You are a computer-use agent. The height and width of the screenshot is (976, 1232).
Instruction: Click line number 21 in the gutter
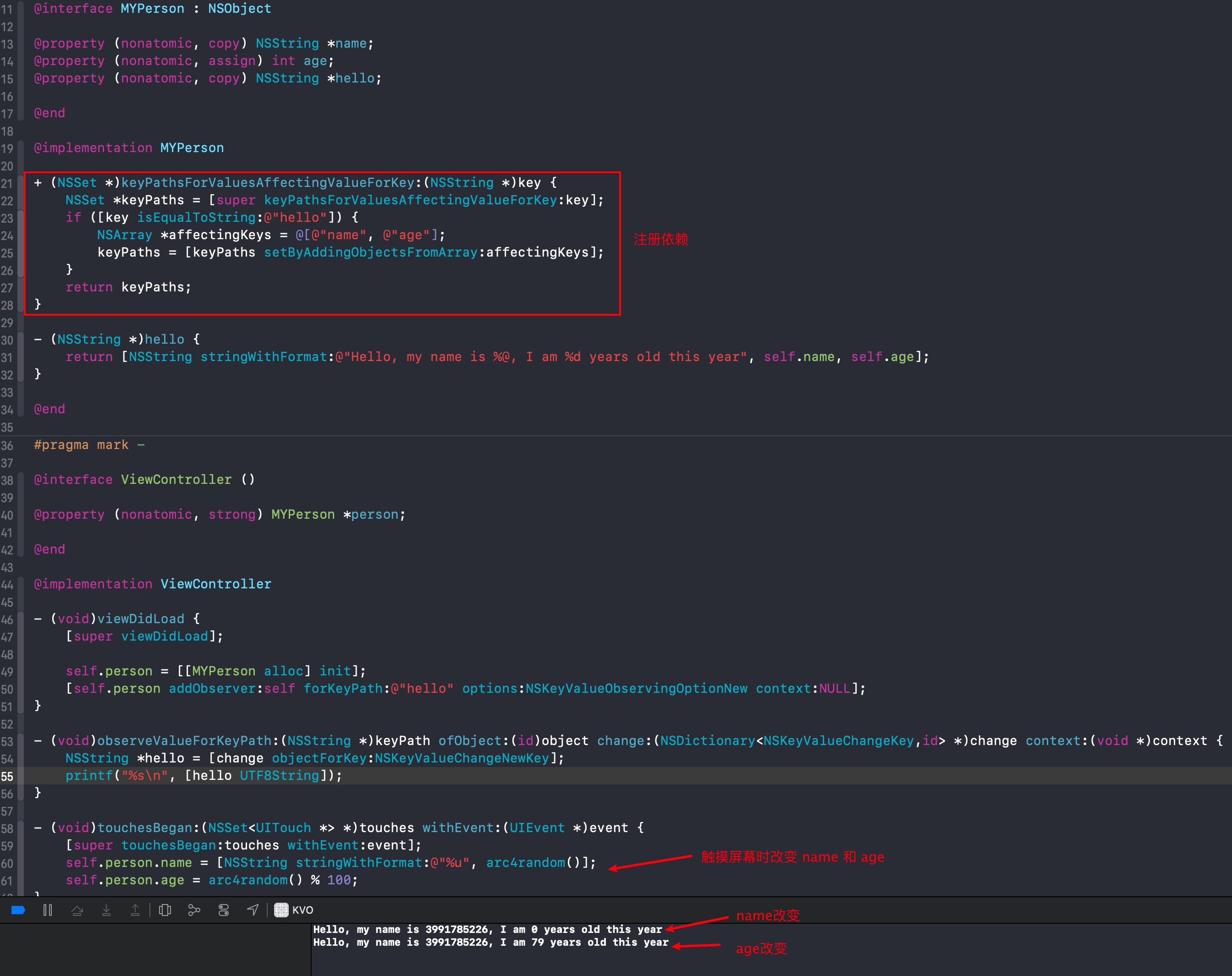click(x=7, y=183)
